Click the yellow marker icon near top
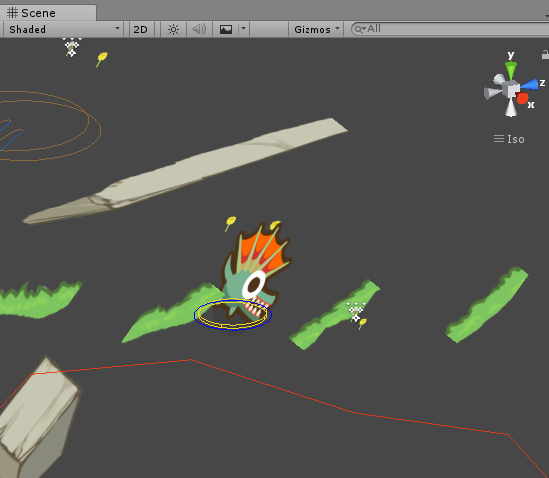The image size is (549, 478). (x=102, y=59)
